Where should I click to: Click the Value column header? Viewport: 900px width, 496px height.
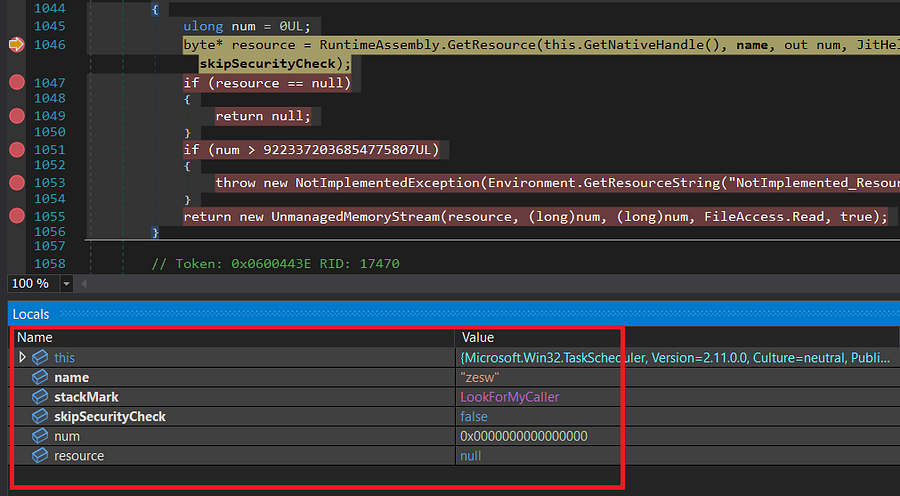tap(478, 337)
